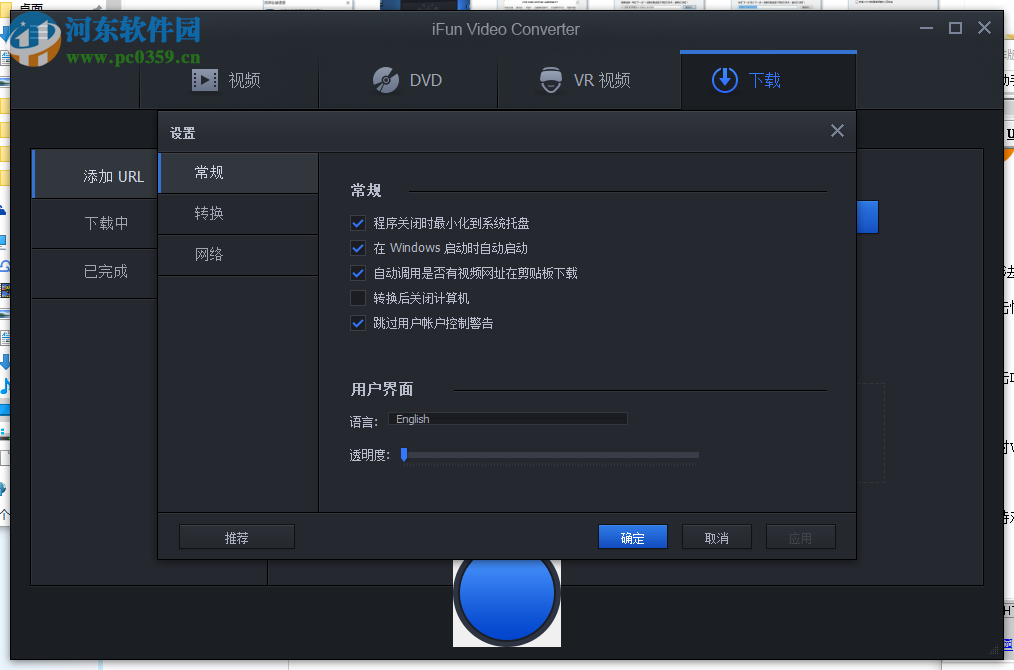The height and width of the screenshot is (670, 1014).
Task: Enable 转换后关闭计算机 option
Action: point(358,298)
